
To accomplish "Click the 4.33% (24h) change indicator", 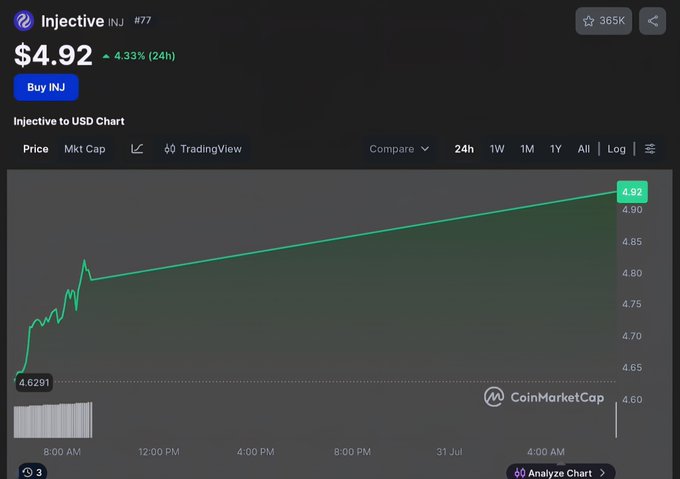I will pyautogui.click(x=139, y=56).
